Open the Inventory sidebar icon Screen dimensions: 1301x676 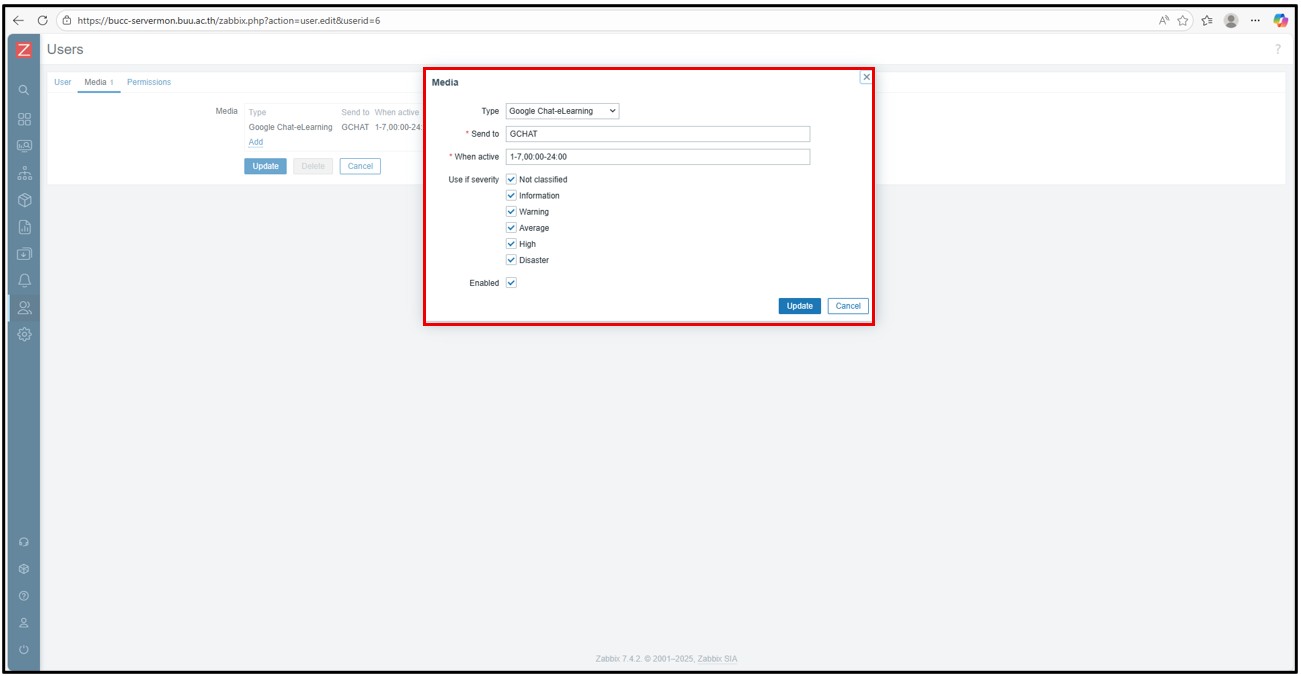point(24,199)
